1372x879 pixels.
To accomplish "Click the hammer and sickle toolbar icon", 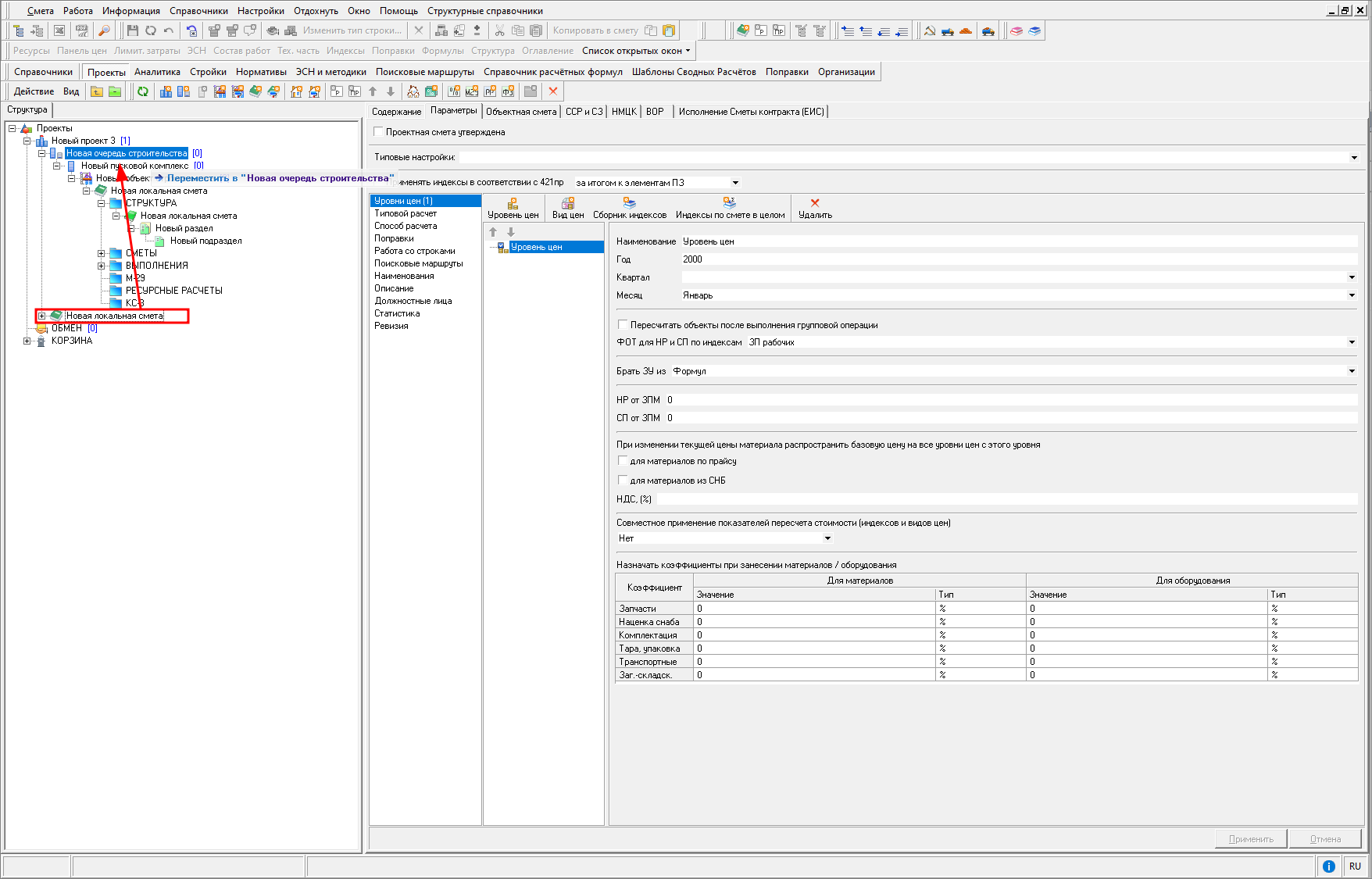I will click(x=929, y=30).
